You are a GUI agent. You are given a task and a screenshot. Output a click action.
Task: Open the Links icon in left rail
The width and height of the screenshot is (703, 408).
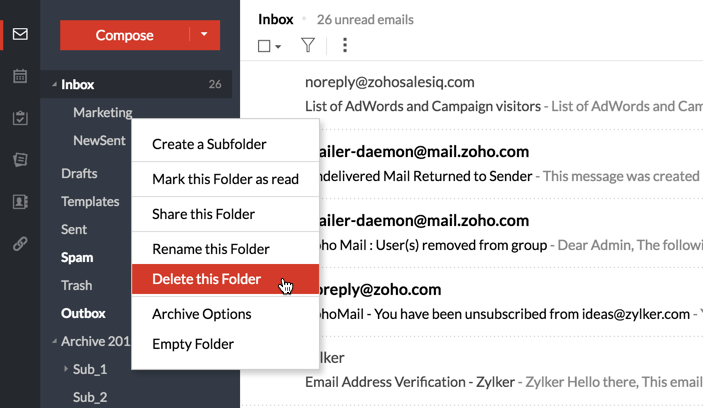(x=20, y=244)
